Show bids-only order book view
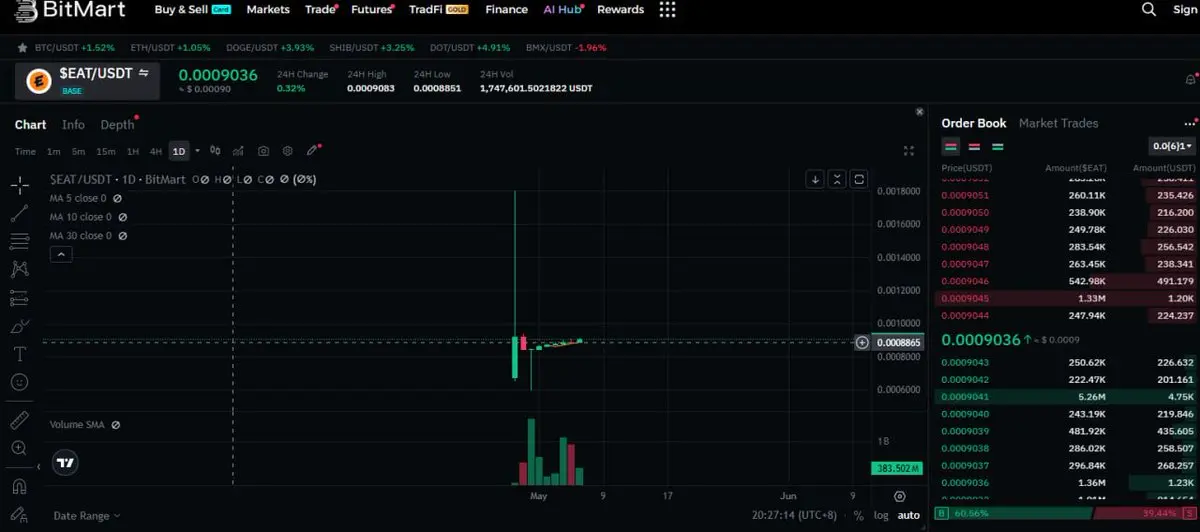The height and width of the screenshot is (532, 1200). 997,146
